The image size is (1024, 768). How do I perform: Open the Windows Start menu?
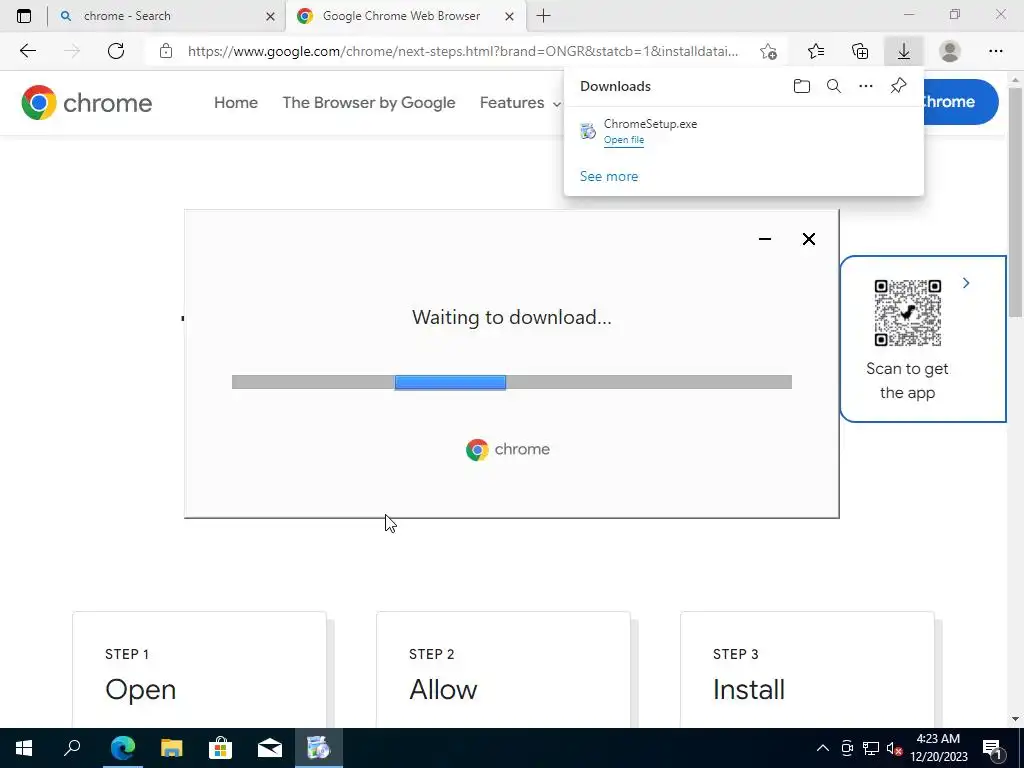coord(24,748)
